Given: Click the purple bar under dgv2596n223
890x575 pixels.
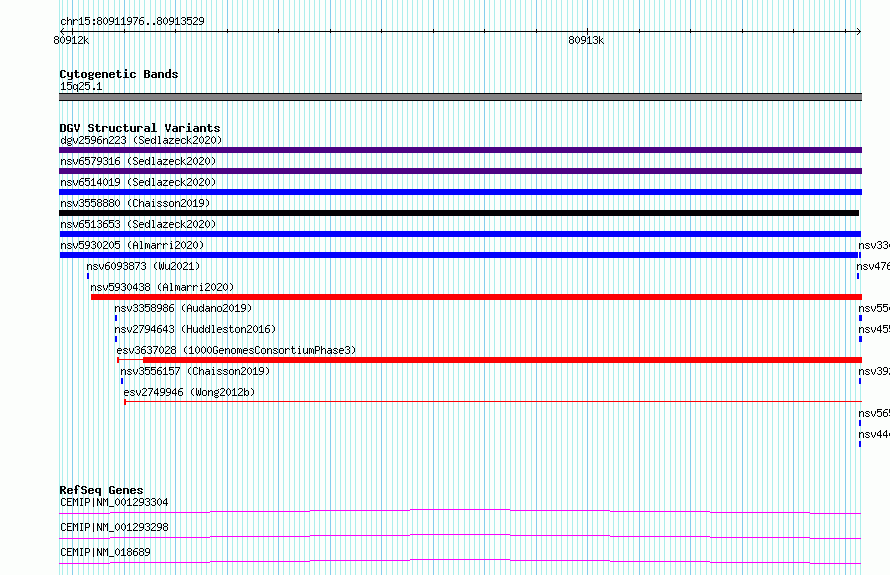Looking at the screenshot, I should [460, 150].
